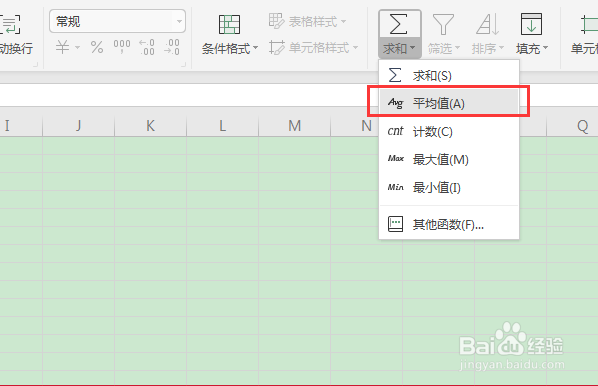Open 其他函数(F)... menu item
Screen dimensions: 598x386
tap(449, 224)
